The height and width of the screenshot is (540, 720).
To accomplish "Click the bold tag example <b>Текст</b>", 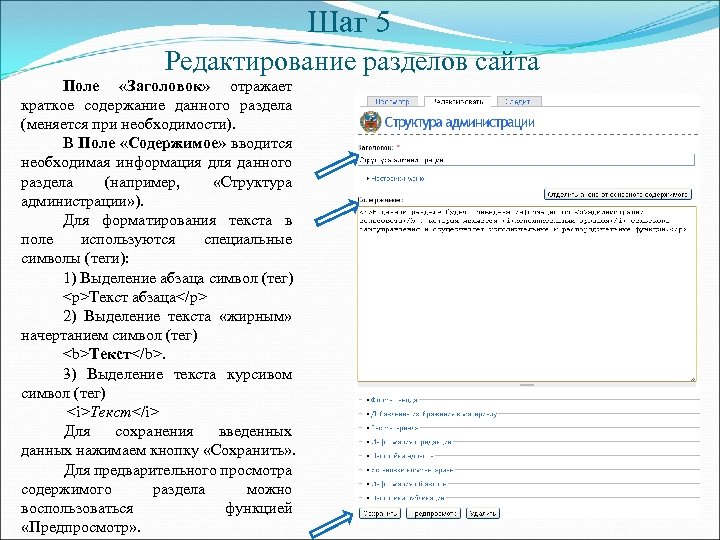I will [114, 354].
